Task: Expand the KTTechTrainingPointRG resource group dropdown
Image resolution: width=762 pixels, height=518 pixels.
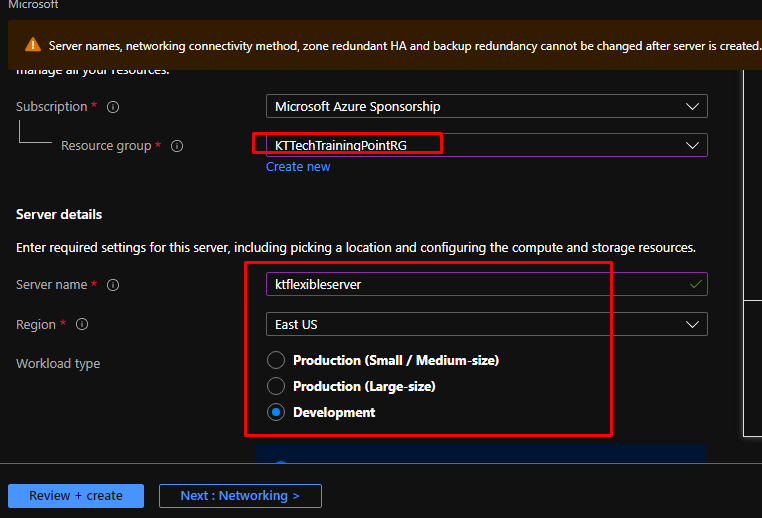Action: [x=486, y=145]
